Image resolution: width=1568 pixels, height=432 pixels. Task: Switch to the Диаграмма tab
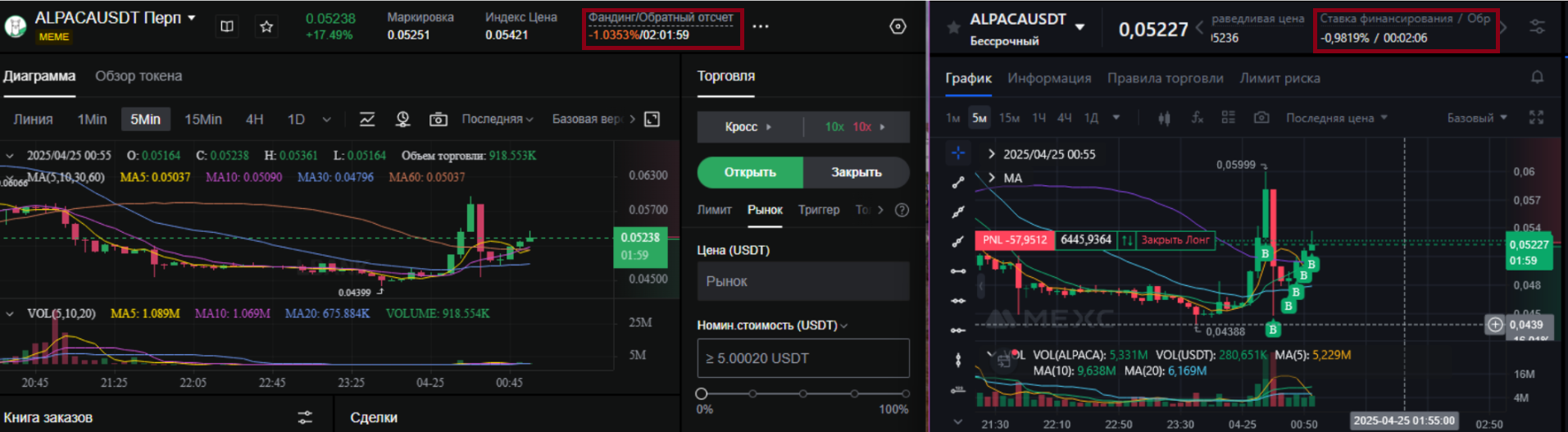click(39, 76)
